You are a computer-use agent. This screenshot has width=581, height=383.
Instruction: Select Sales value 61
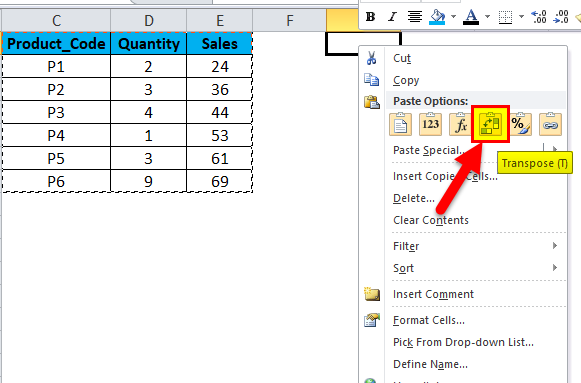tap(220, 159)
